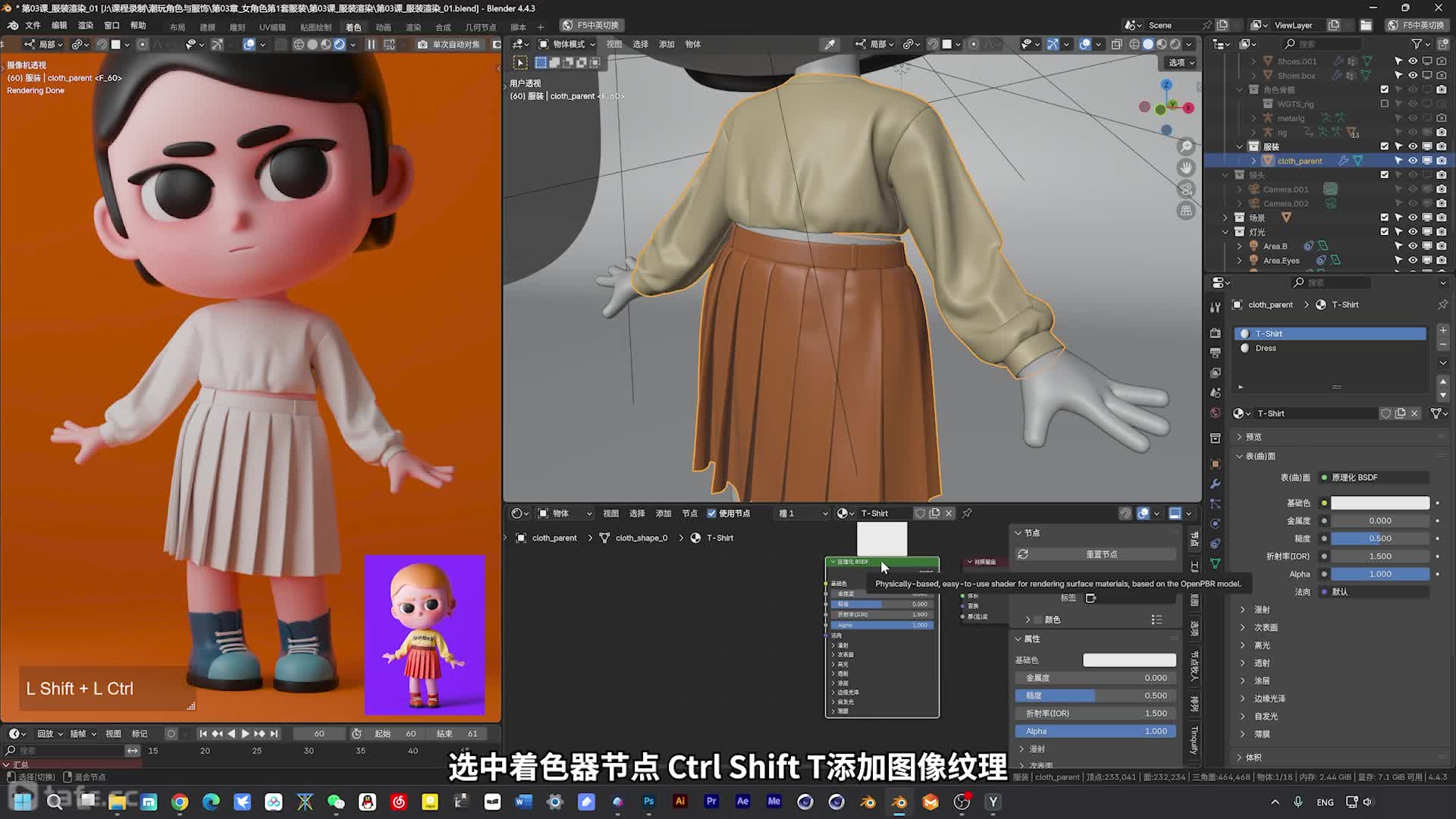1456x819 pixels.
Task: Open the 物体模式 mode dropdown
Action: (567, 44)
